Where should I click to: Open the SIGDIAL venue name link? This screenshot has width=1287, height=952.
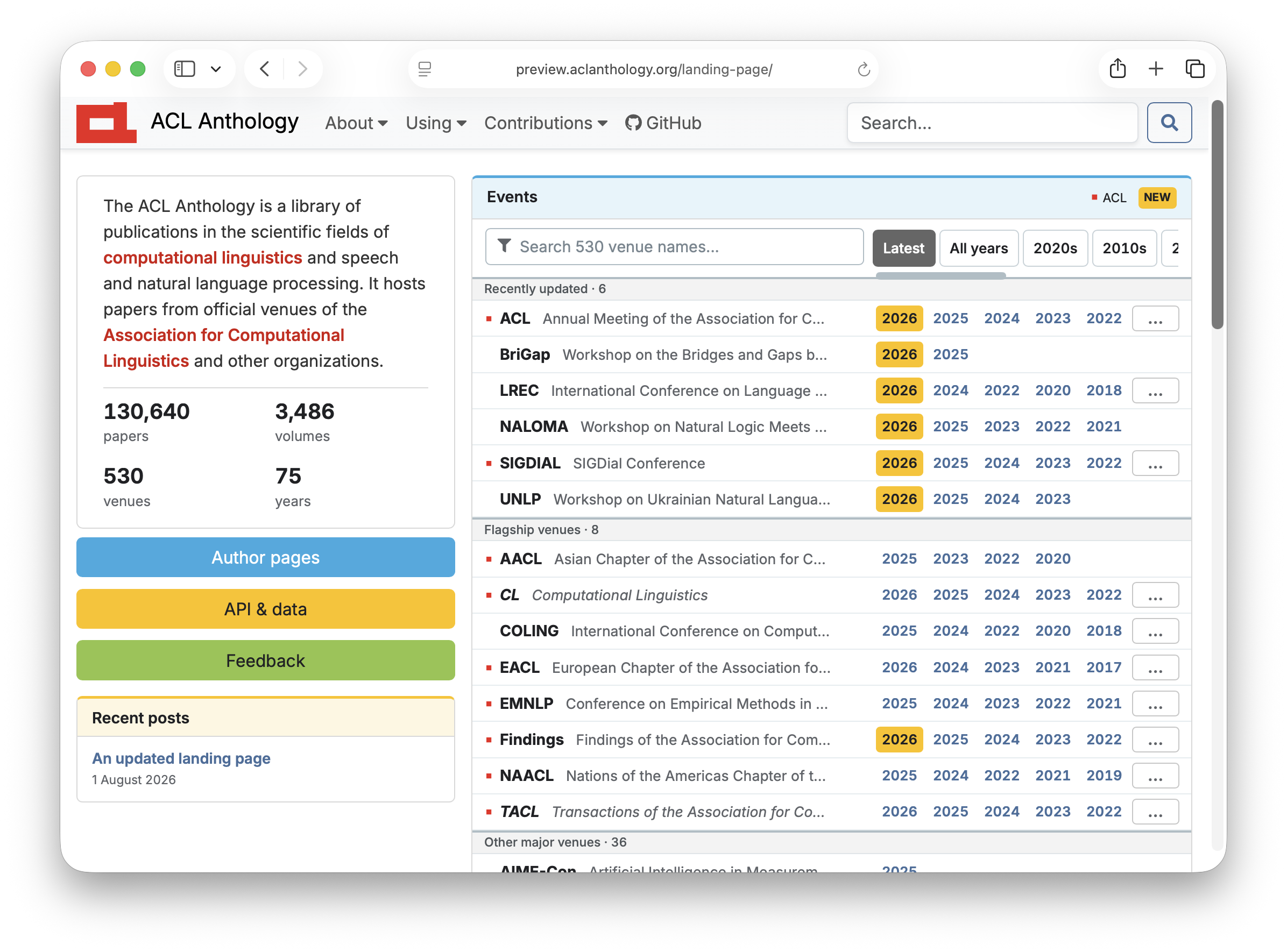coord(529,463)
